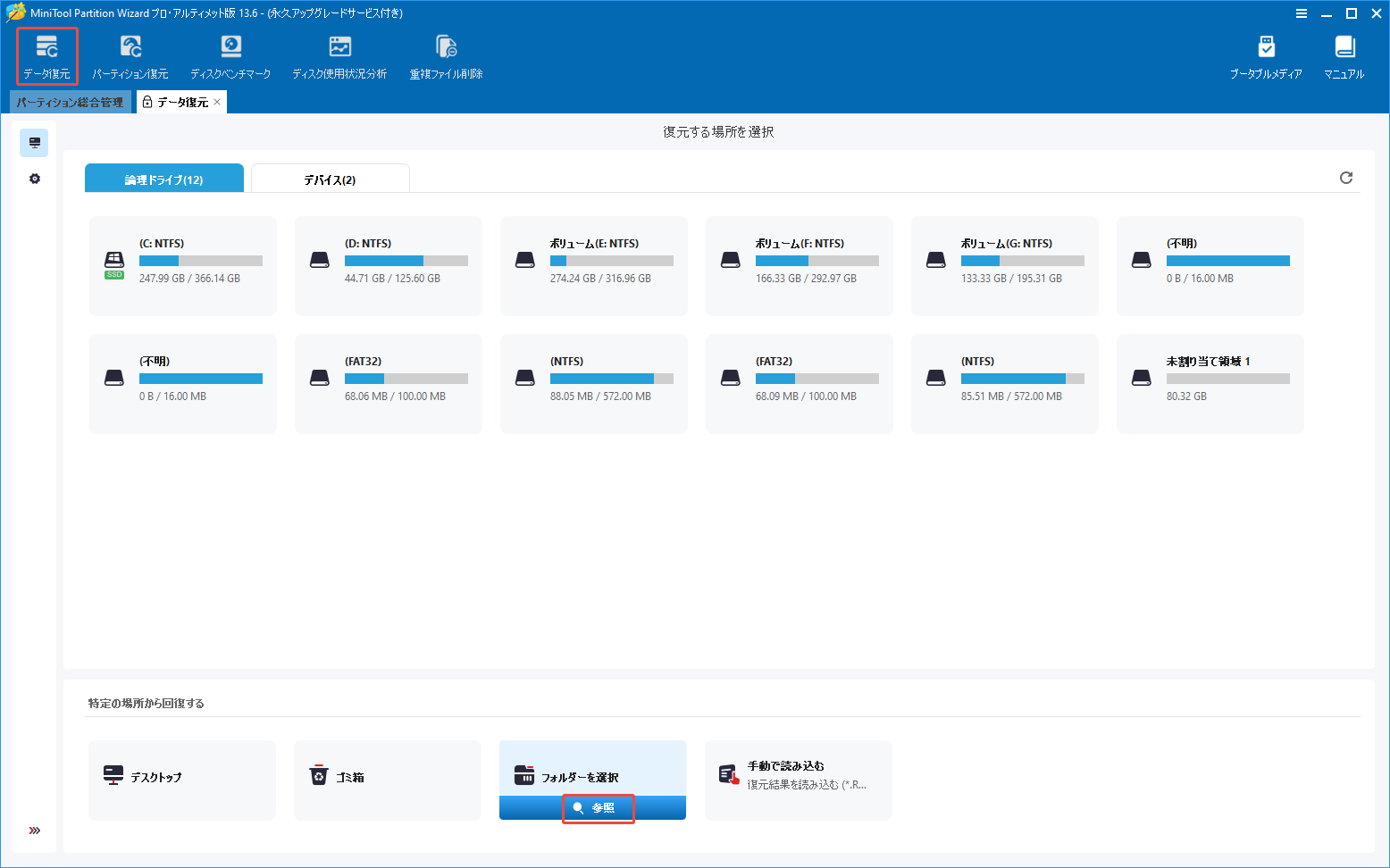This screenshot has height=868, width=1390.
Task: Refresh the drive list
Action: (1346, 178)
